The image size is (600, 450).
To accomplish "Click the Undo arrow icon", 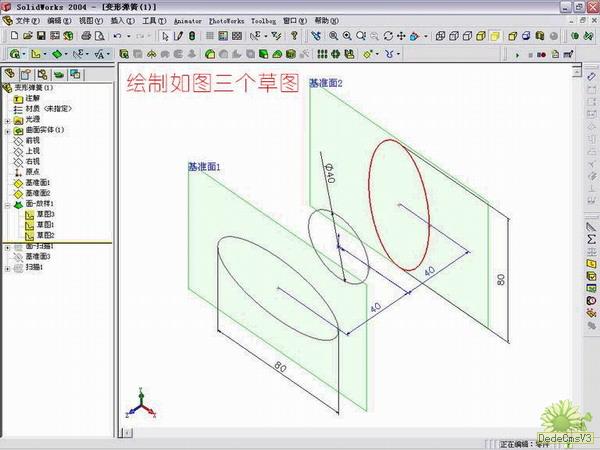I will 118,36.
